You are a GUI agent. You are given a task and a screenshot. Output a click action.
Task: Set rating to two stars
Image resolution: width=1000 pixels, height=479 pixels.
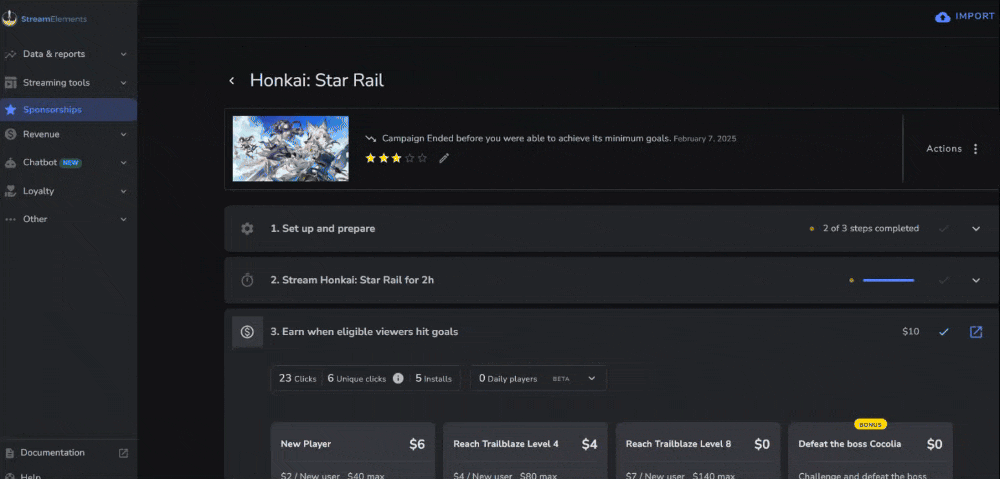(x=383, y=158)
